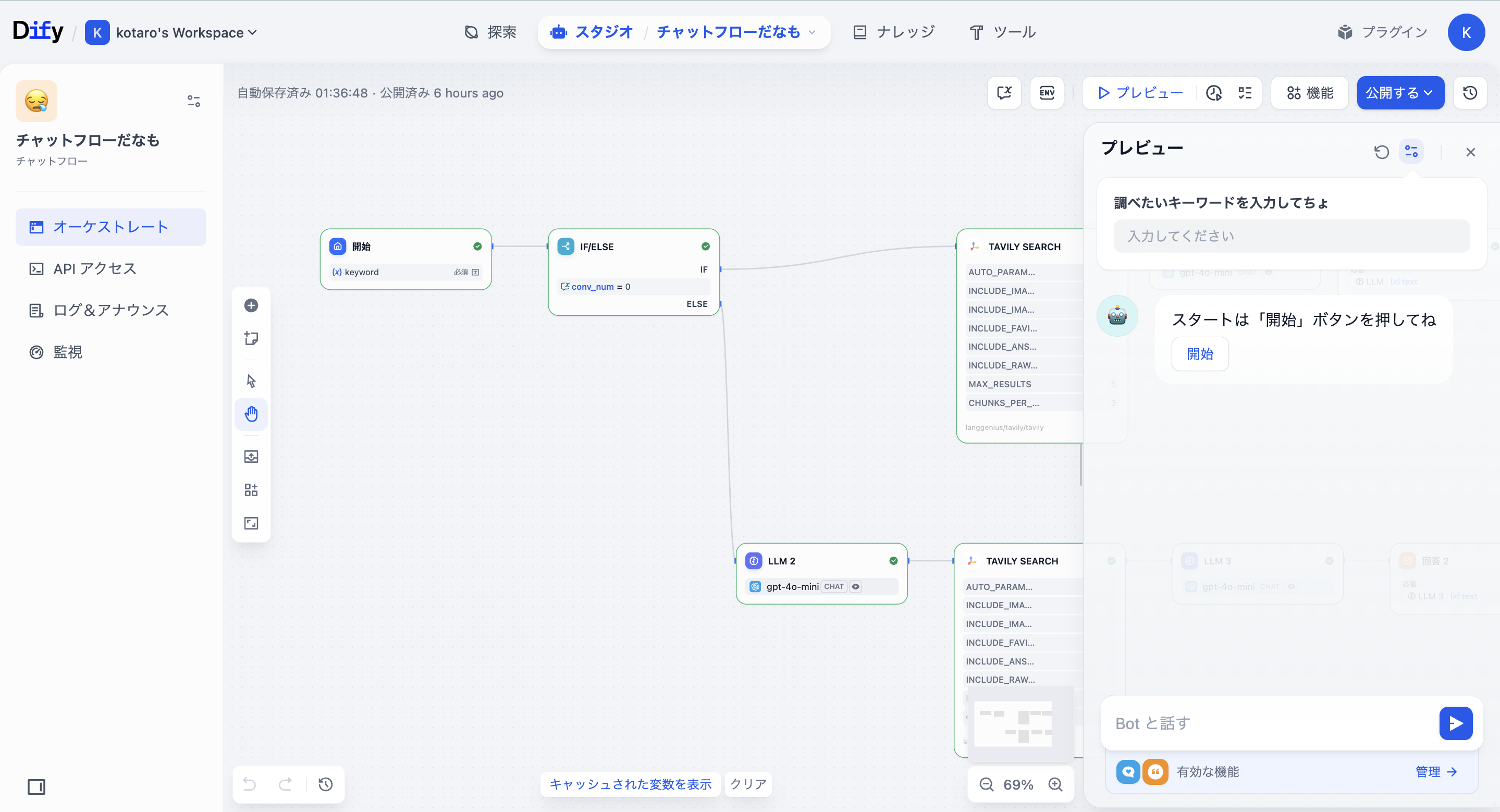Image resolution: width=1500 pixels, height=812 pixels.
Task: Open the スタジオ tab
Action: pos(592,32)
